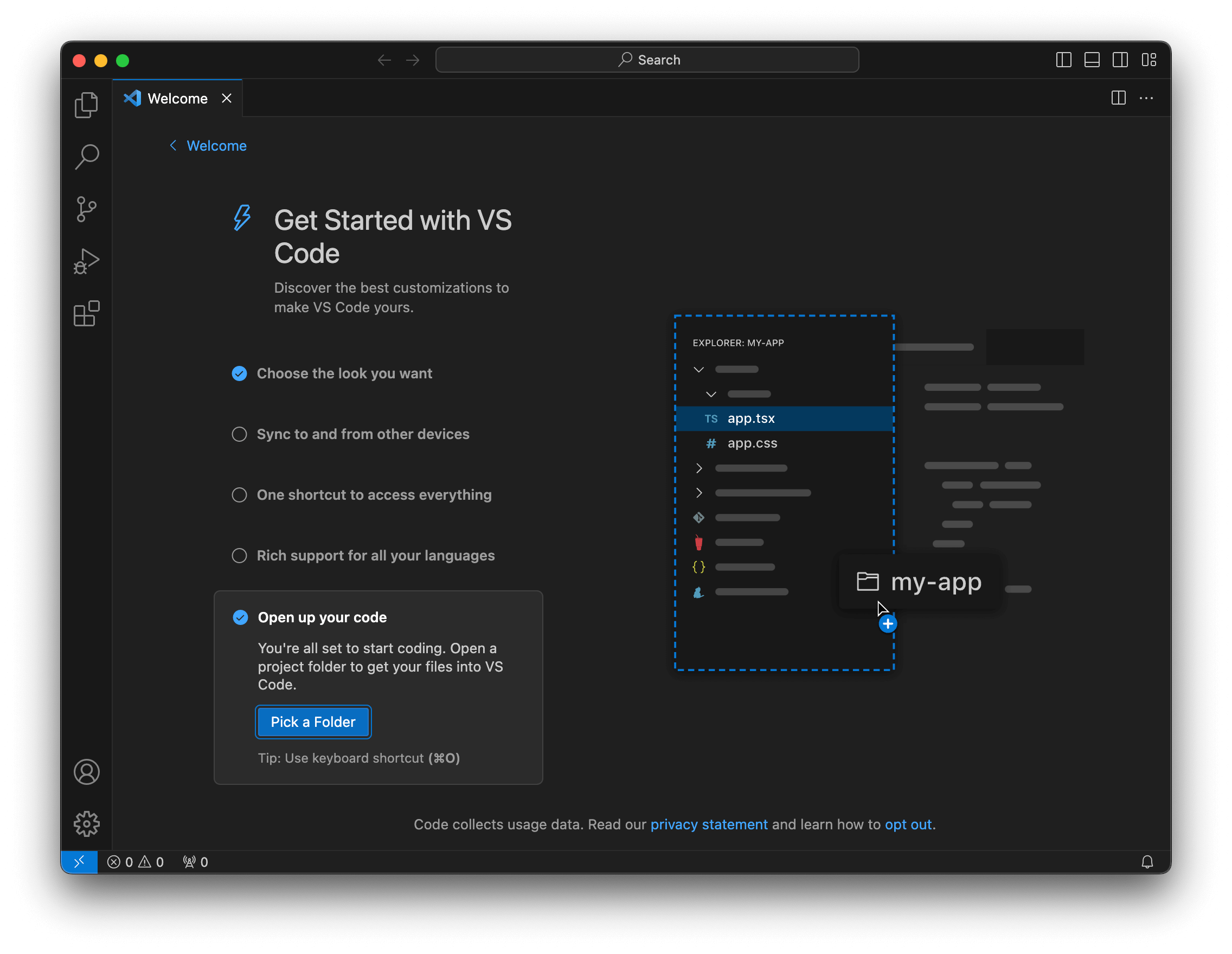The height and width of the screenshot is (954, 1232).
Task: Open the privacy statement link
Action: [709, 824]
